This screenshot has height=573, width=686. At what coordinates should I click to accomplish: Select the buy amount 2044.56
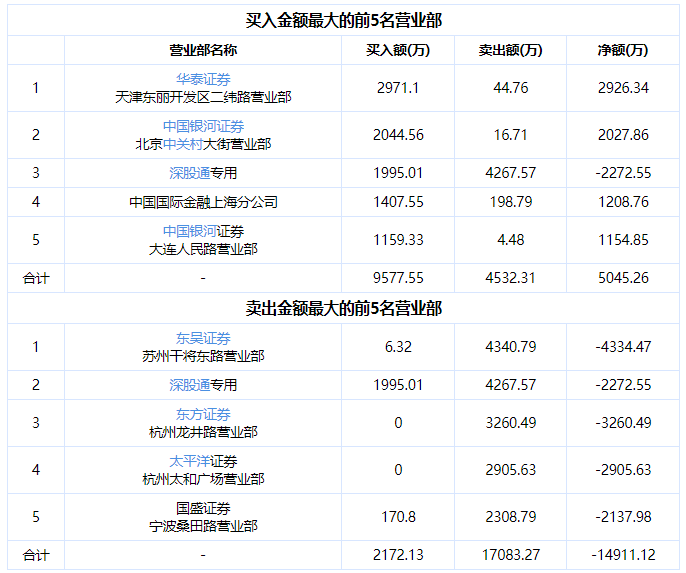point(398,135)
